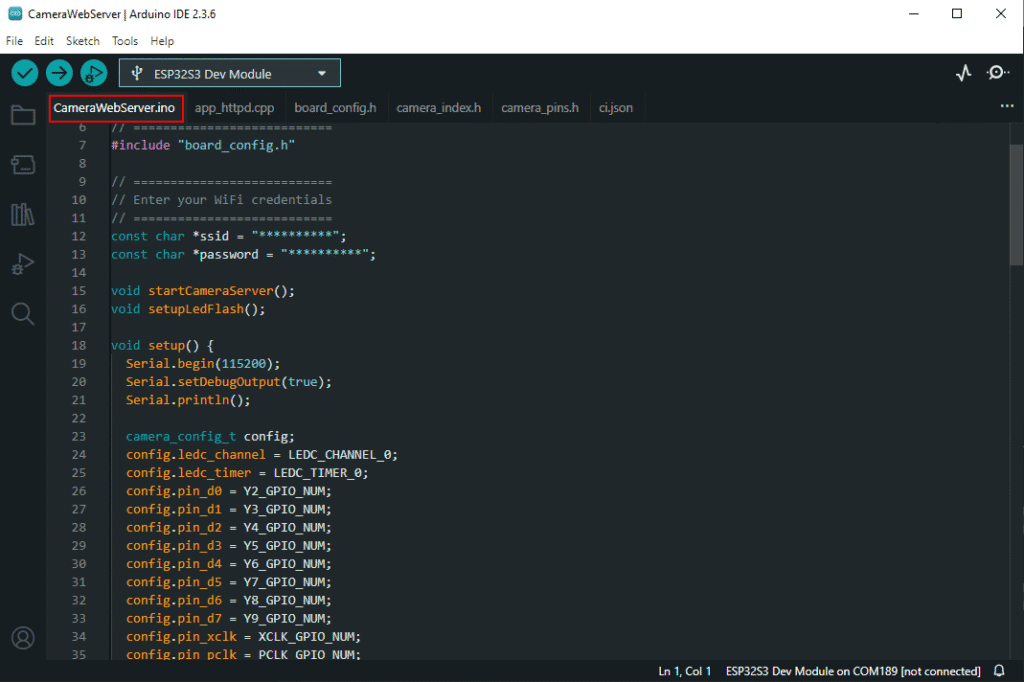The width and height of the screenshot is (1024, 682).
Task: Click Serial.begin(115200) on line 19
Action: pos(202,363)
